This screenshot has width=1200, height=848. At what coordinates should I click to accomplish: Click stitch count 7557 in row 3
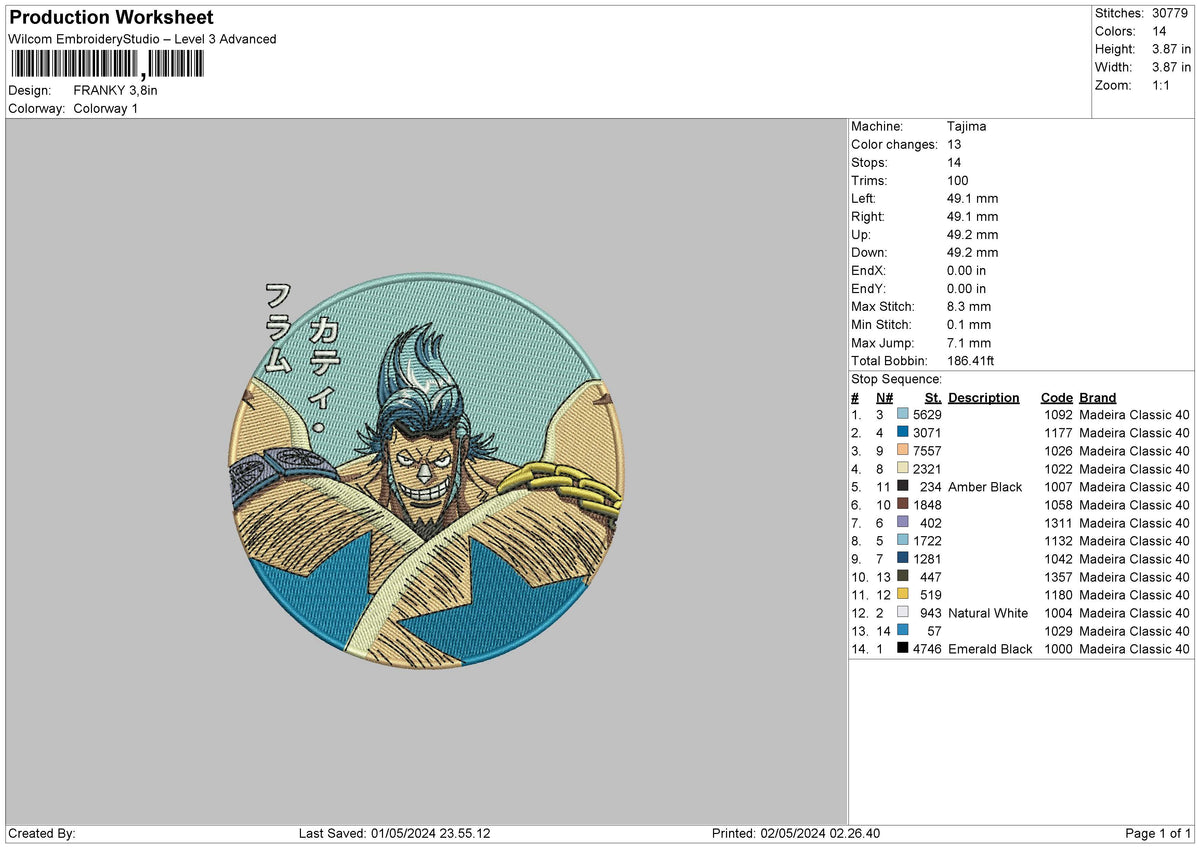point(927,450)
